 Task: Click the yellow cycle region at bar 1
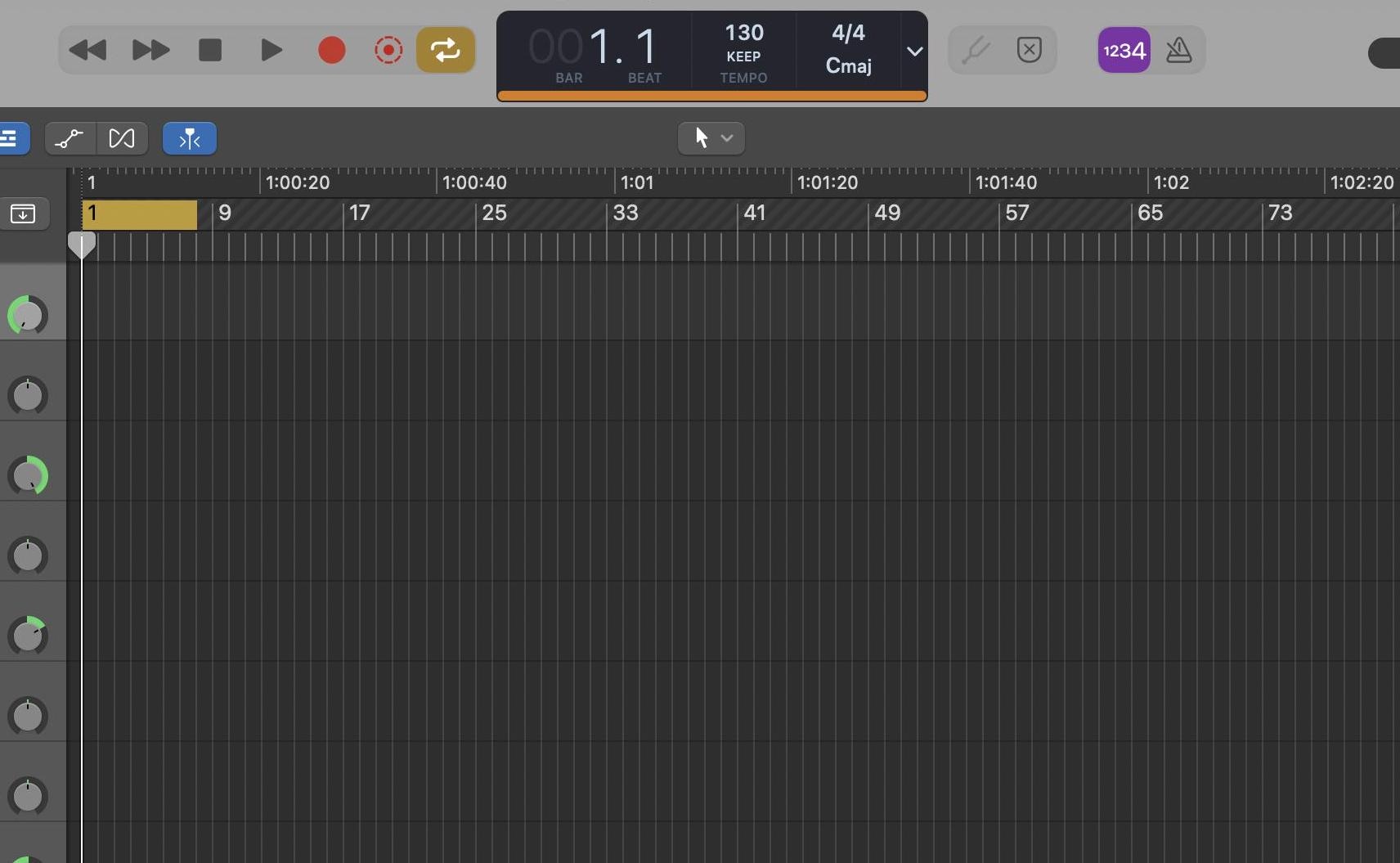[x=139, y=214]
